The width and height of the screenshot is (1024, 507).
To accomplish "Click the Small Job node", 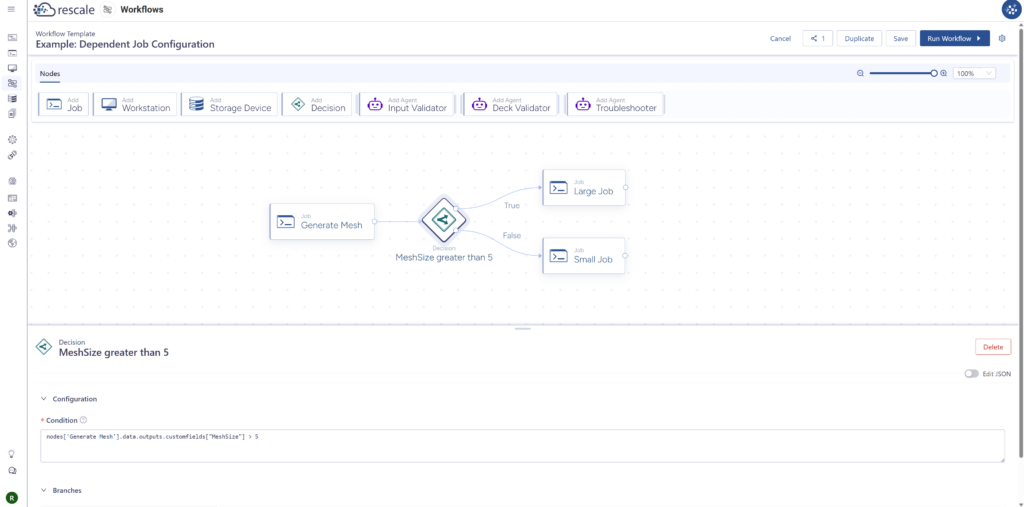I will (x=584, y=255).
